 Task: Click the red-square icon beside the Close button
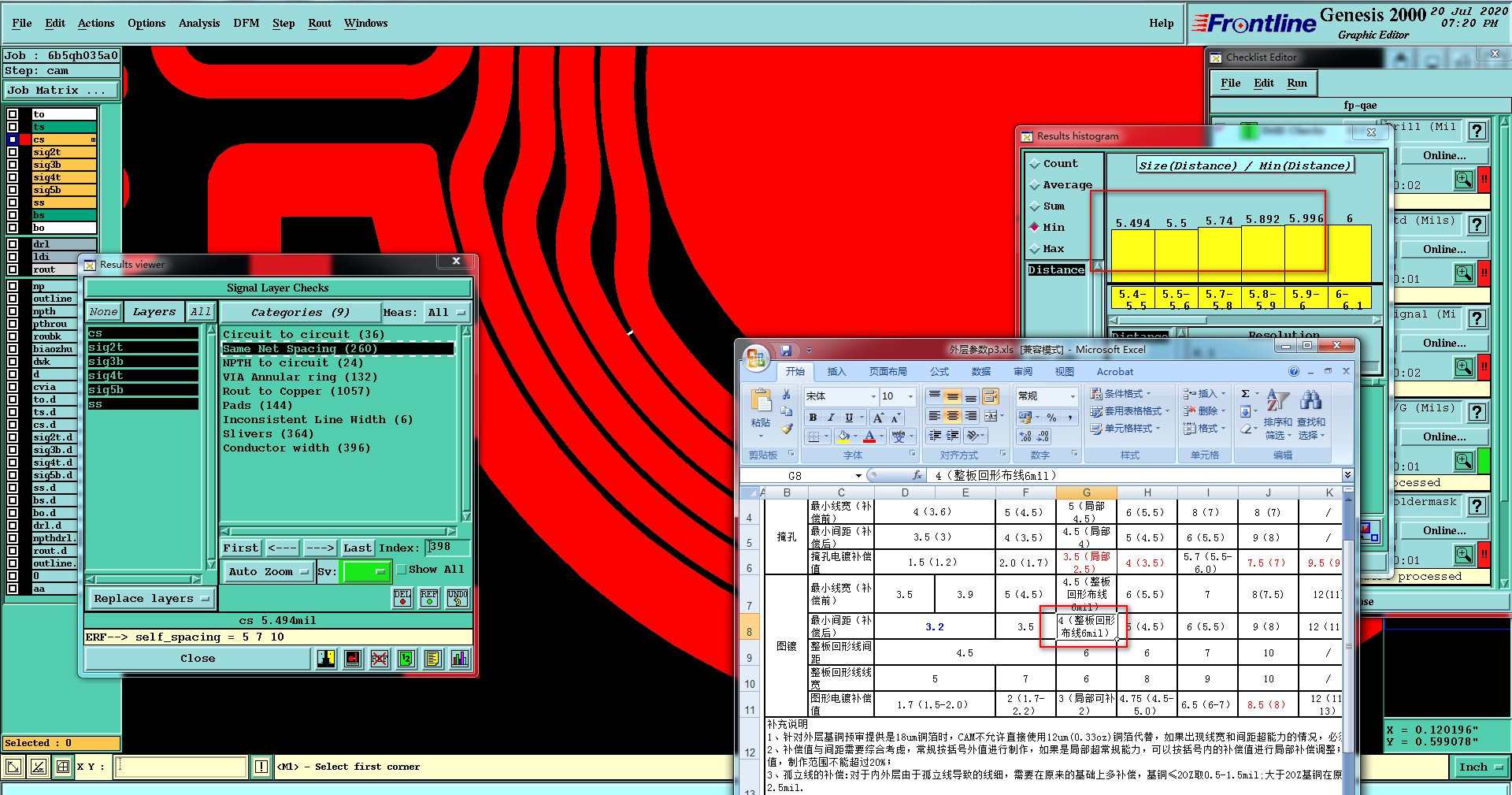point(353,659)
